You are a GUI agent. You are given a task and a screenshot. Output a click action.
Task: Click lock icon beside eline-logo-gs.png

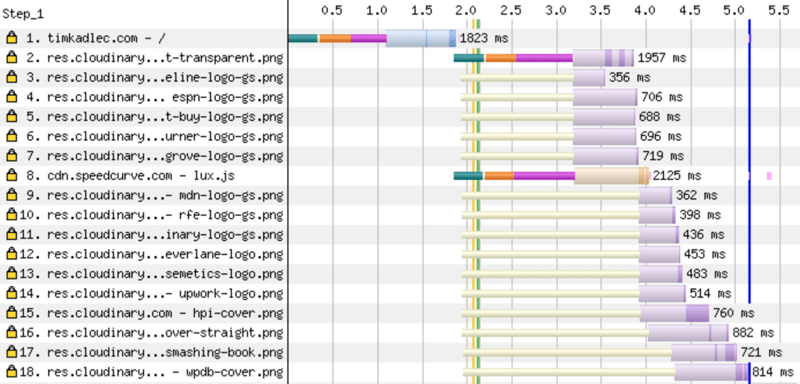[11, 78]
